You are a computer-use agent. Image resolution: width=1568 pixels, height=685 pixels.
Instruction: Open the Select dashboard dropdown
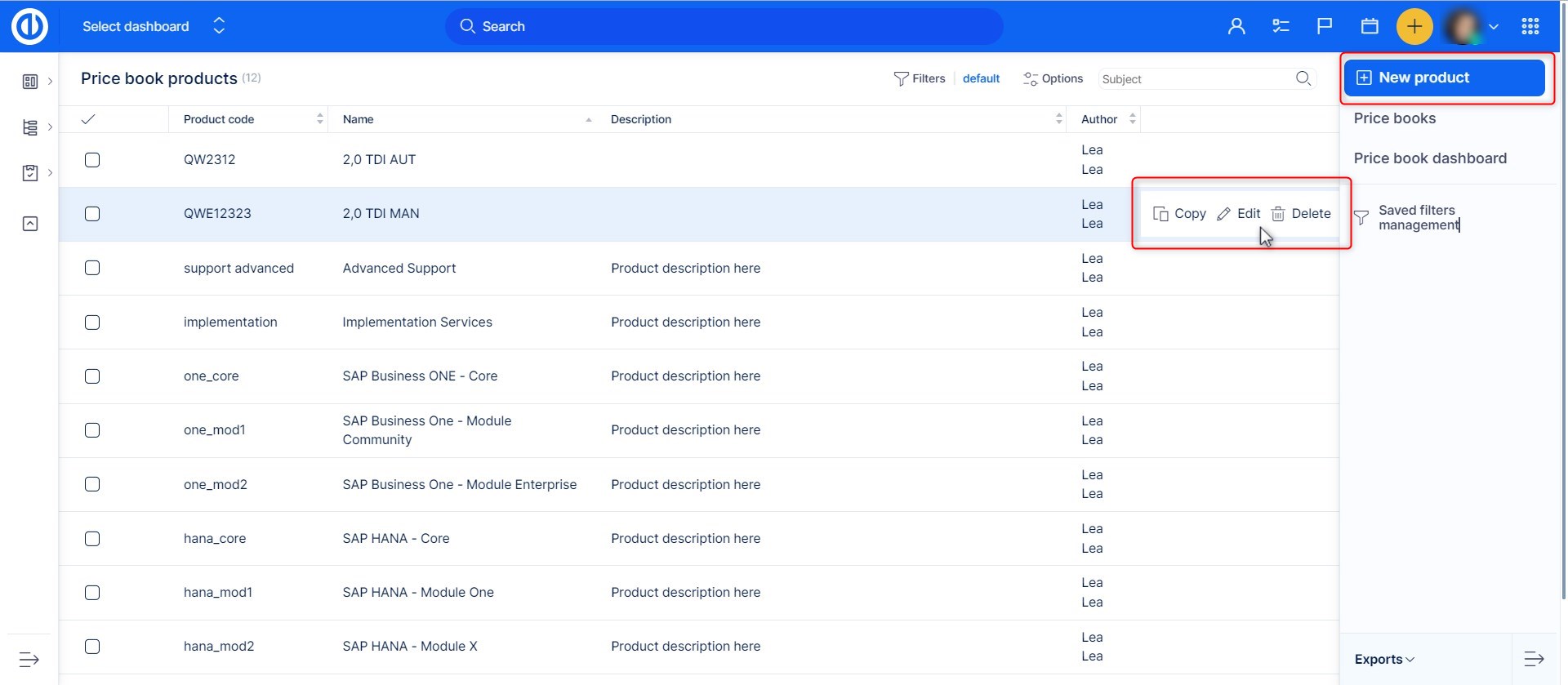point(153,26)
